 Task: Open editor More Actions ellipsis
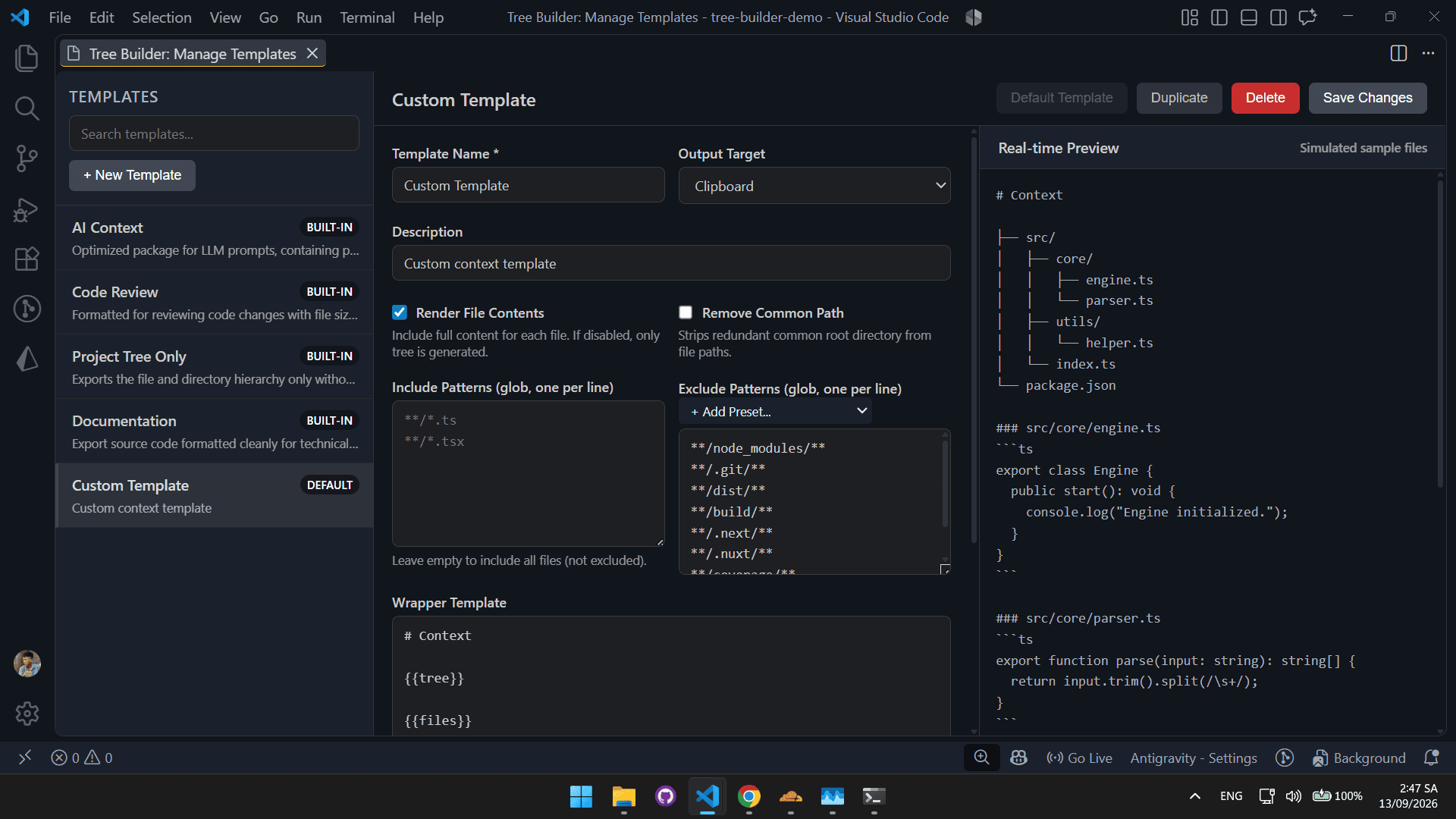tap(1428, 53)
